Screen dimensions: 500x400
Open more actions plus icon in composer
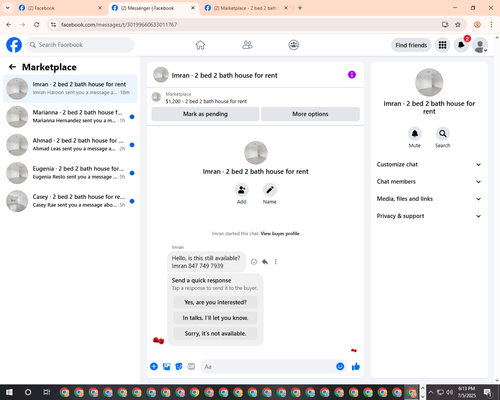[x=154, y=367]
